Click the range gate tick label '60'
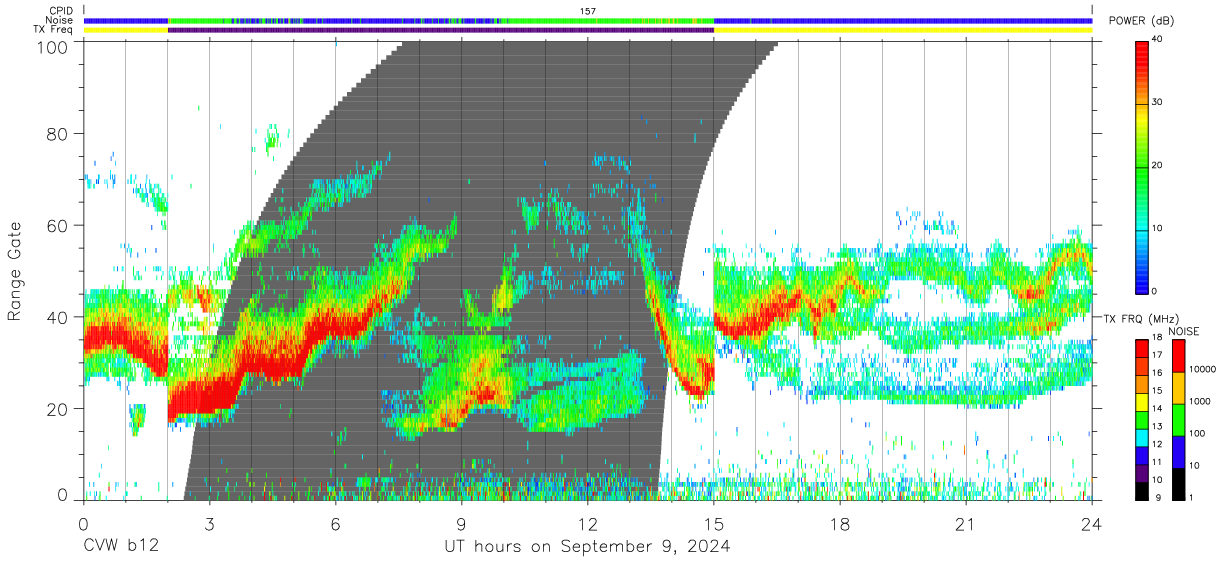Image resolution: width=1228 pixels, height=567 pixels. 59,226
